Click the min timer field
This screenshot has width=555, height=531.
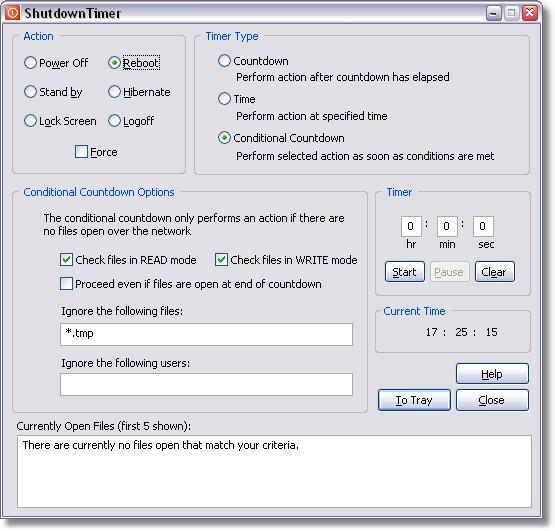tap(447, 226)
